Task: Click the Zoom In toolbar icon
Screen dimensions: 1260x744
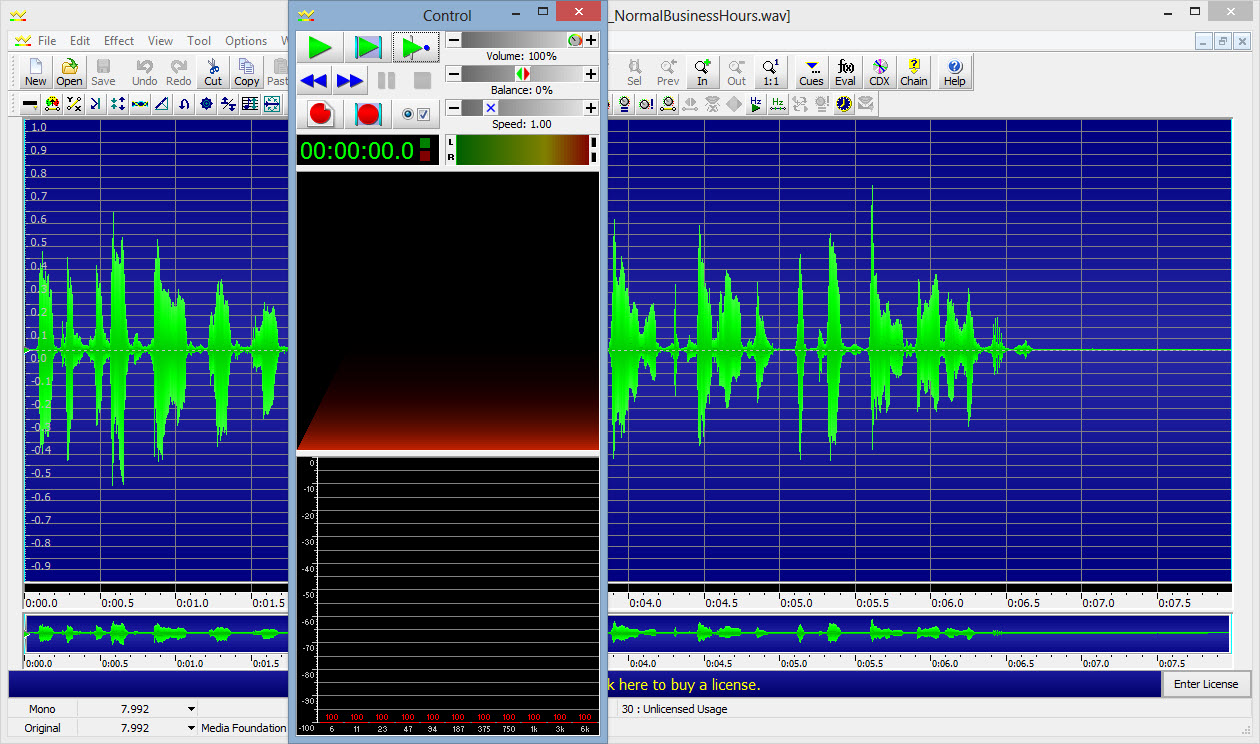Action: pyautogui.click(x=702, y=72)
